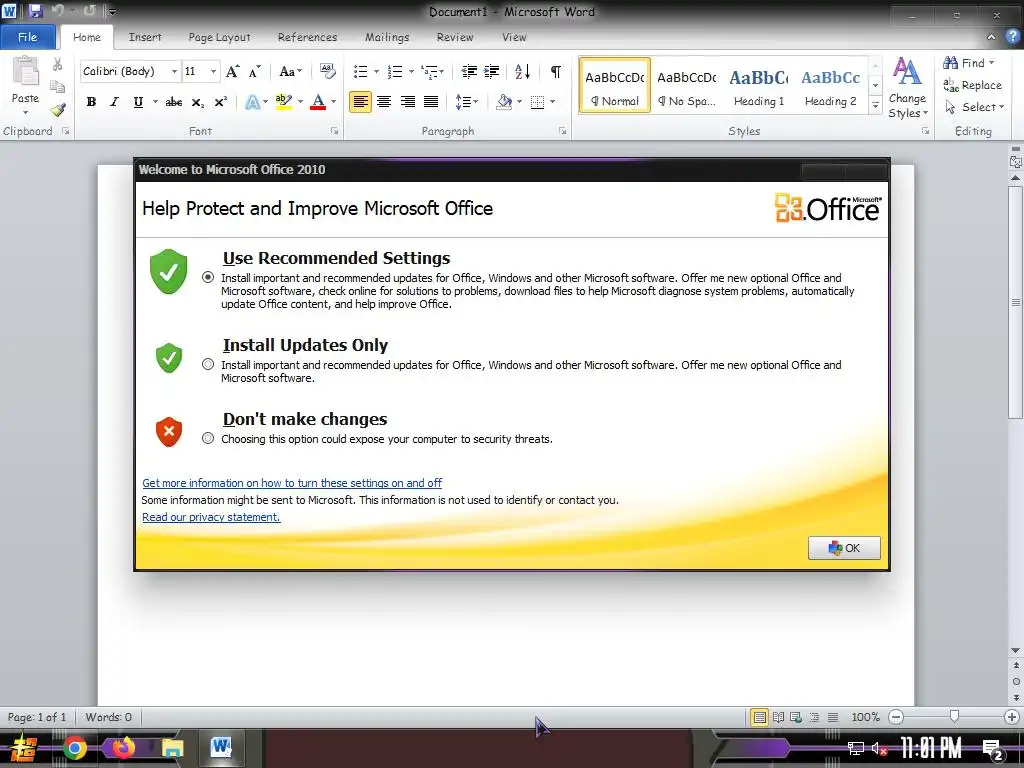Click the Replace button
Screen dimensions: 1024x768
pyautogui.click(x=972, y=85)
